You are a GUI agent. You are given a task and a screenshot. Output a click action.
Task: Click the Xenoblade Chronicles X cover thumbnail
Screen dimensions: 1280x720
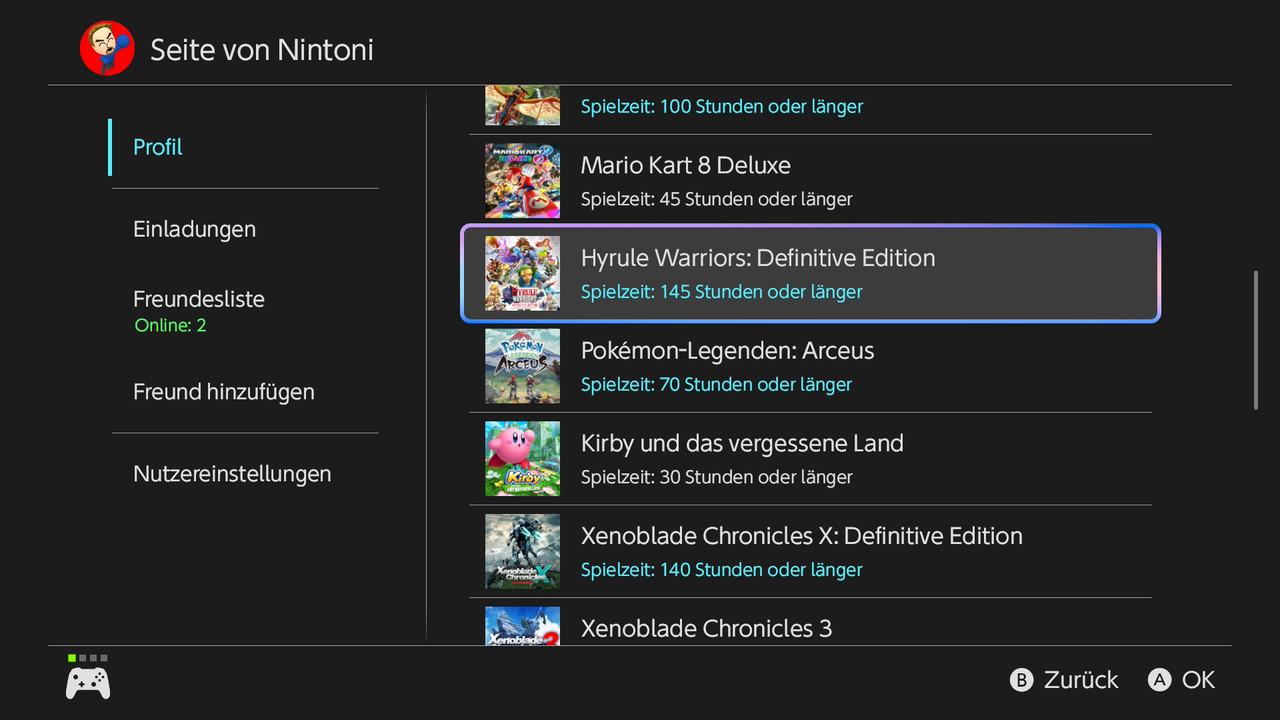pyautogui.click(x=522, y=552)
